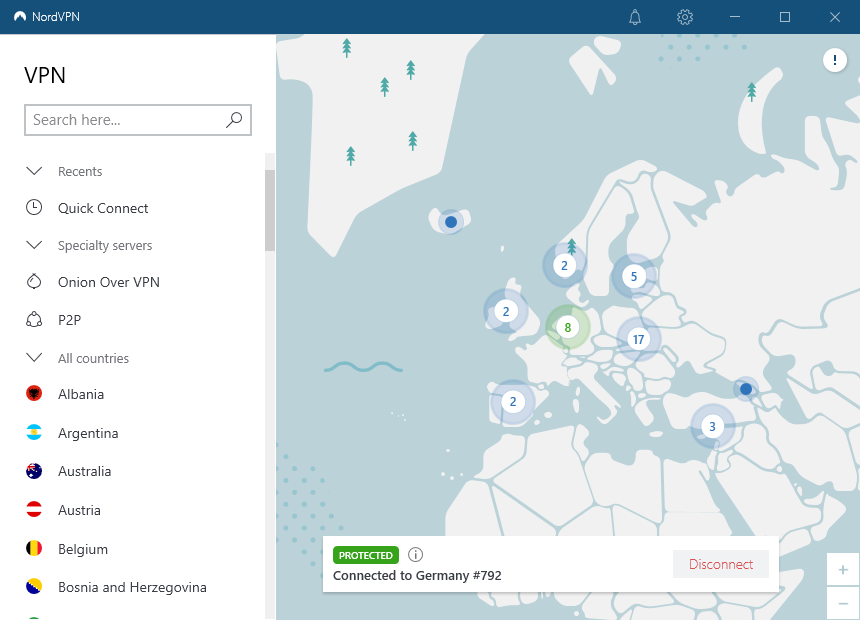Image resolution: width=860 pixels, height=620 pixels.
Task: Click the Australia flag icon
Action: (x=34, y=471)
